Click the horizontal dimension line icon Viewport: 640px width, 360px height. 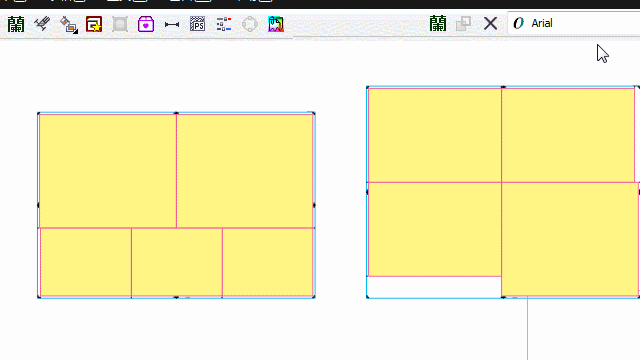[172, 24]
